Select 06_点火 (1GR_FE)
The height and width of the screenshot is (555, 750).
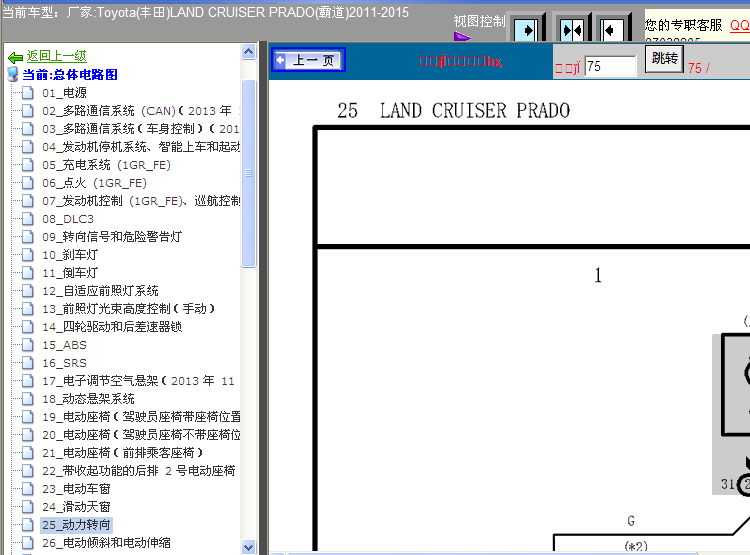coord(94,183)
